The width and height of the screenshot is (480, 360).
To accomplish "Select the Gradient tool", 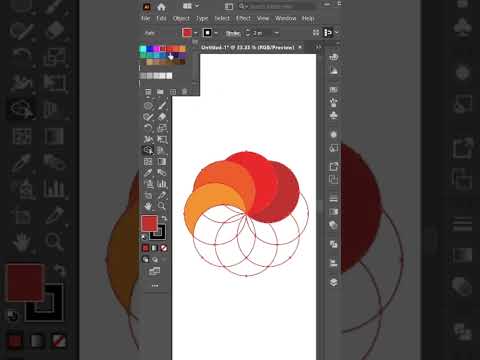I will (162, 162).
